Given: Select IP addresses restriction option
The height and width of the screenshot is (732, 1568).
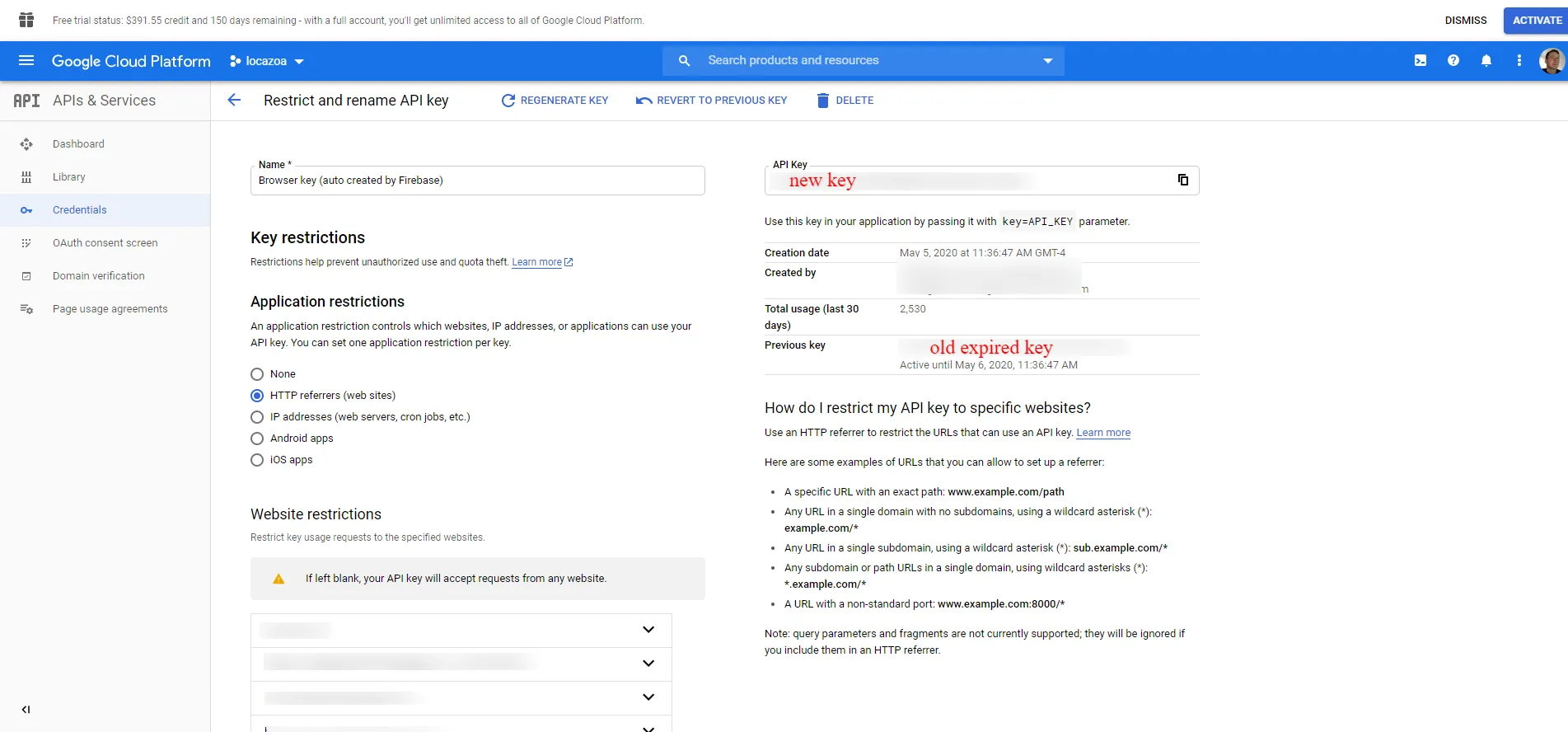Looking at the screenshot, I should click(257, 417).
